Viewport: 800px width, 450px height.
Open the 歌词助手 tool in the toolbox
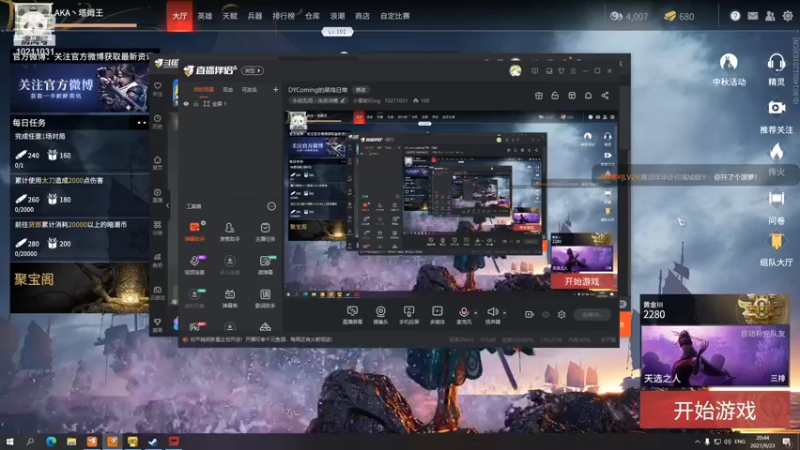[x=265, y=298]
